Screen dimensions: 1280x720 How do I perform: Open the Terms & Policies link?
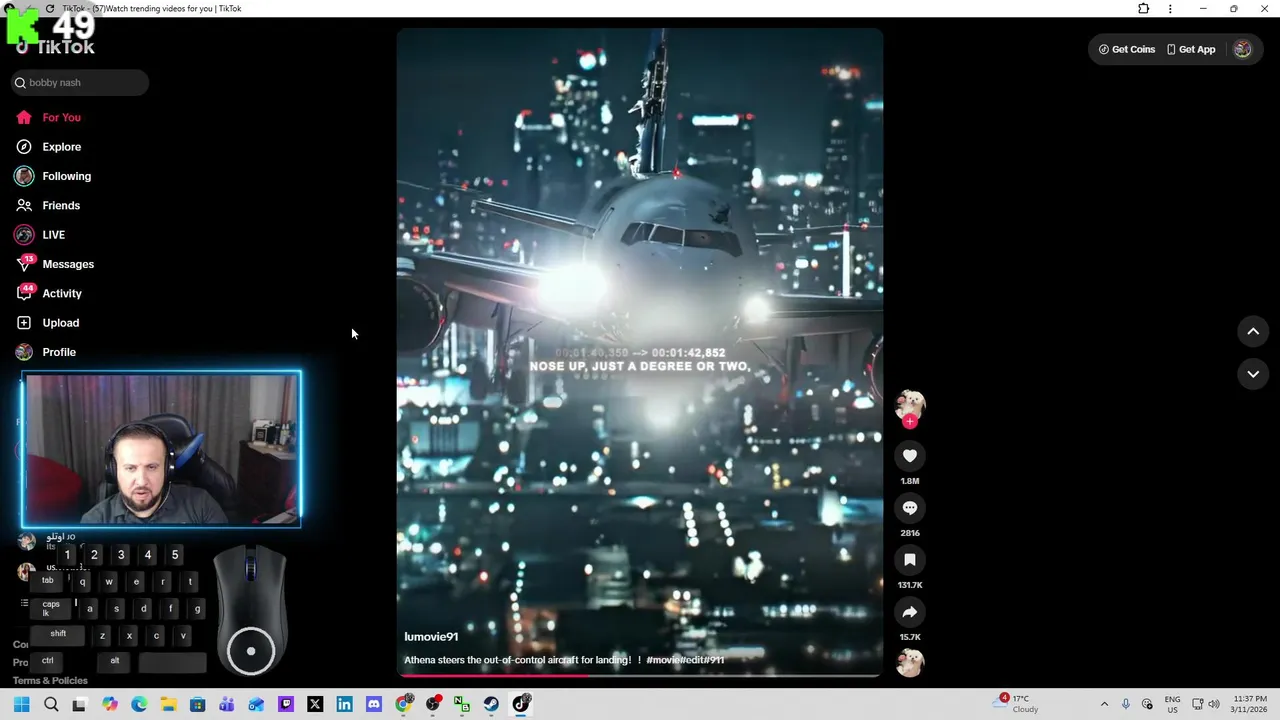click(x=50, y=681)
